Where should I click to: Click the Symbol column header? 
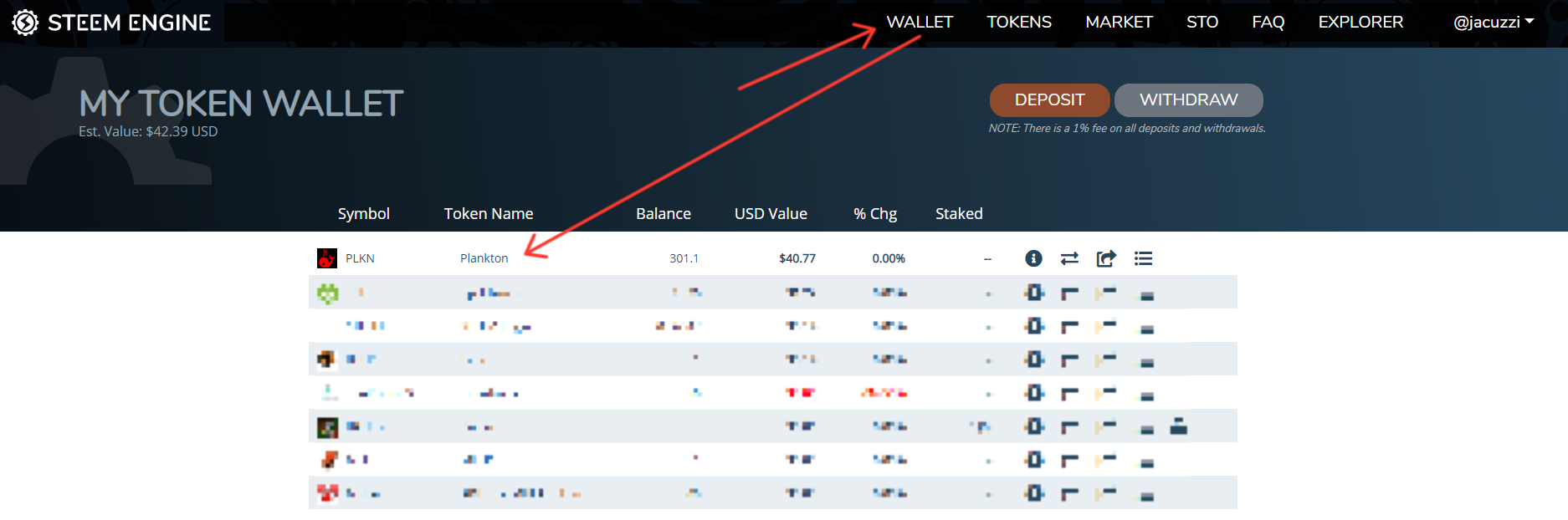pos(364,214)
